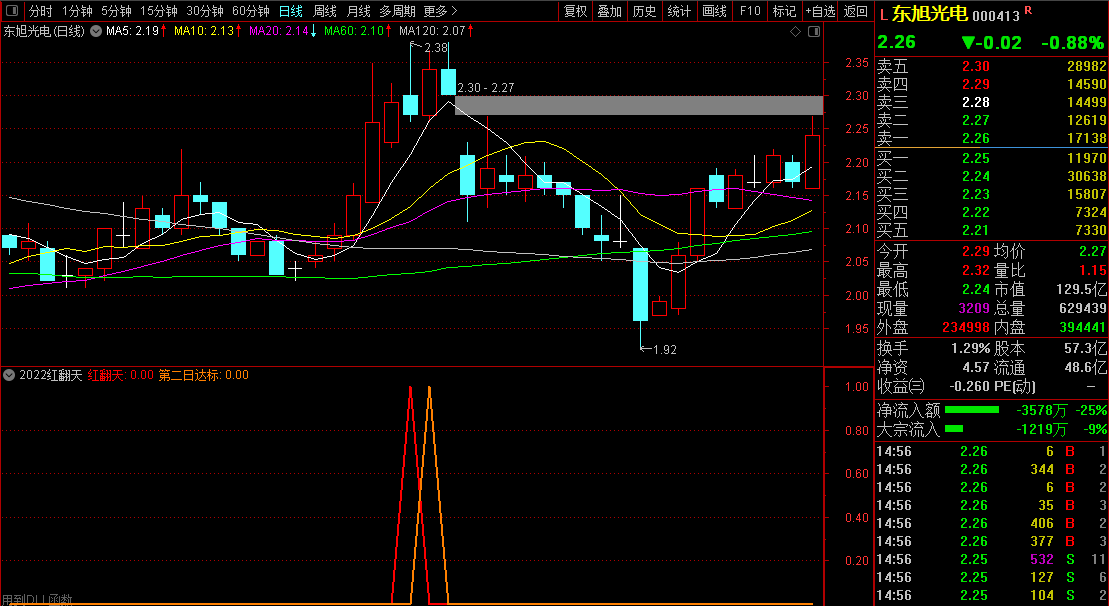
Task: Select the 周线 weekly tab
Action: click(325, 11)
